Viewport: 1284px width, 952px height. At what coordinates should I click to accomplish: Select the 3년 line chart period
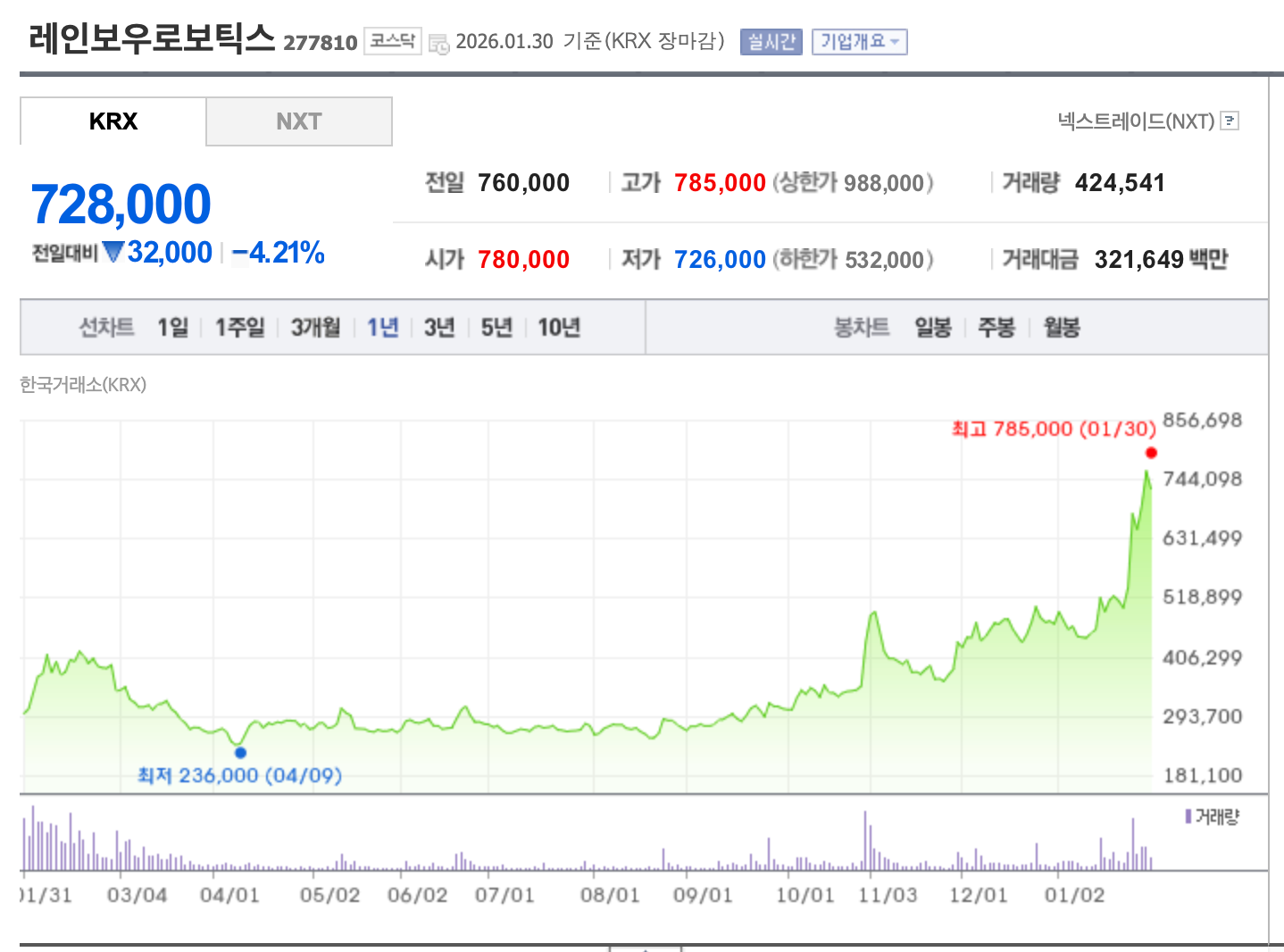[439, 328]
